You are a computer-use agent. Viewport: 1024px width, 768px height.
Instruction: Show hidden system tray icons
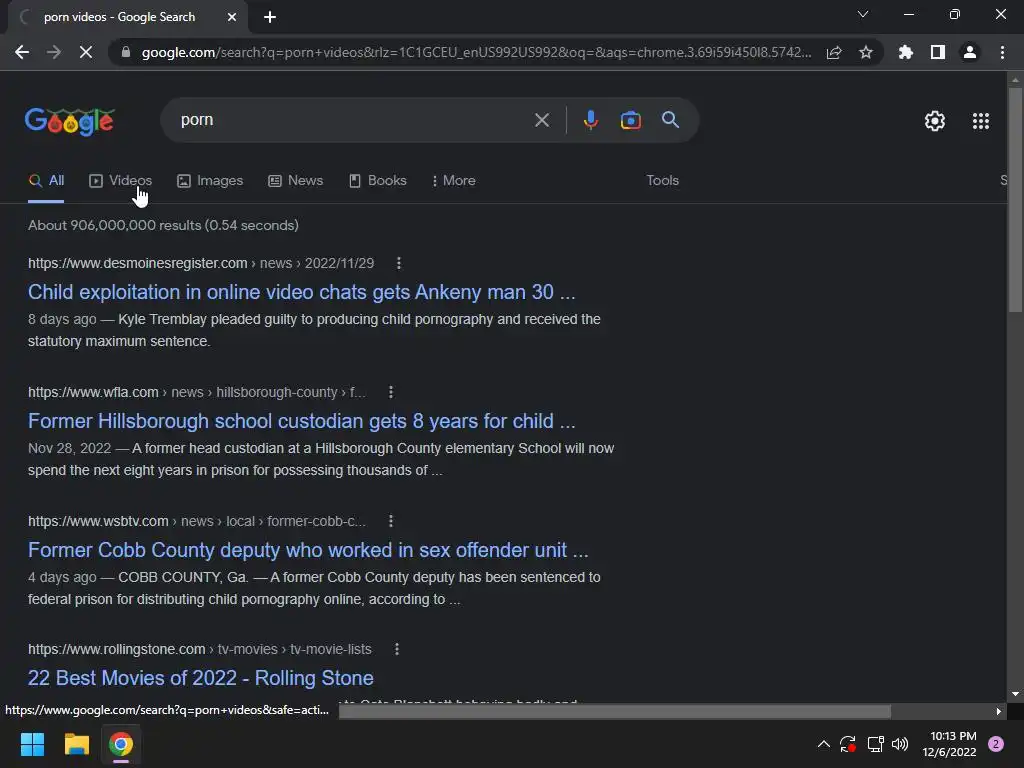(x=824, y=744)
